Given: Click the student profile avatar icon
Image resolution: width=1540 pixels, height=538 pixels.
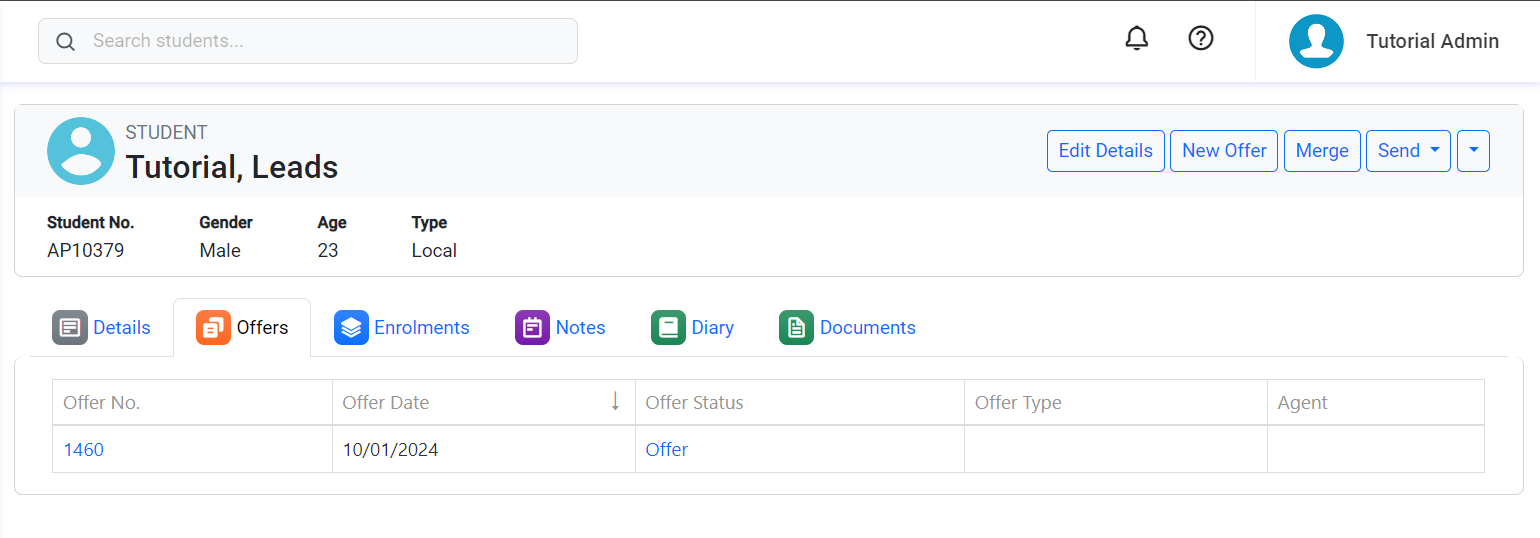Looking at the screenshot, I should click(x=81, y=151).
